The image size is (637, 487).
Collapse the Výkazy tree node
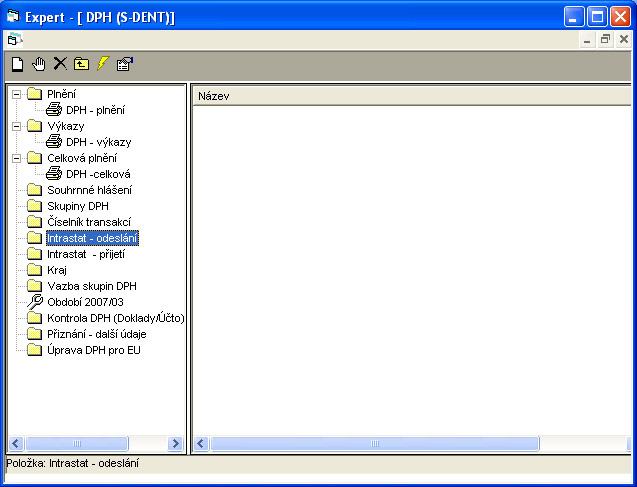pos(16,126)
